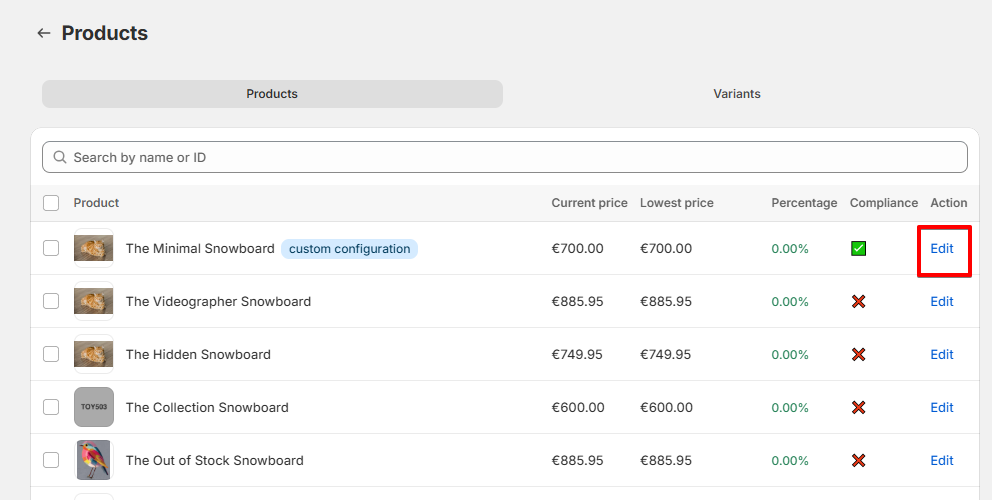Click the red X for Out of Stock Snowboard
992x500 pixels.
[x=859, y=461]
